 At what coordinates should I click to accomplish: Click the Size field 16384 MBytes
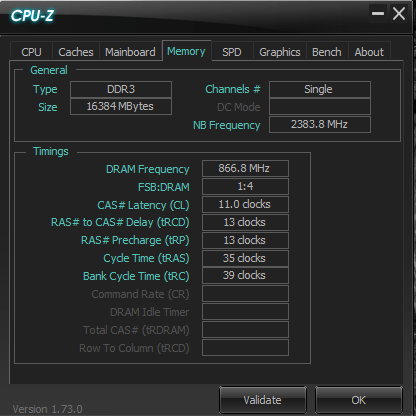[x=121, y=106]
